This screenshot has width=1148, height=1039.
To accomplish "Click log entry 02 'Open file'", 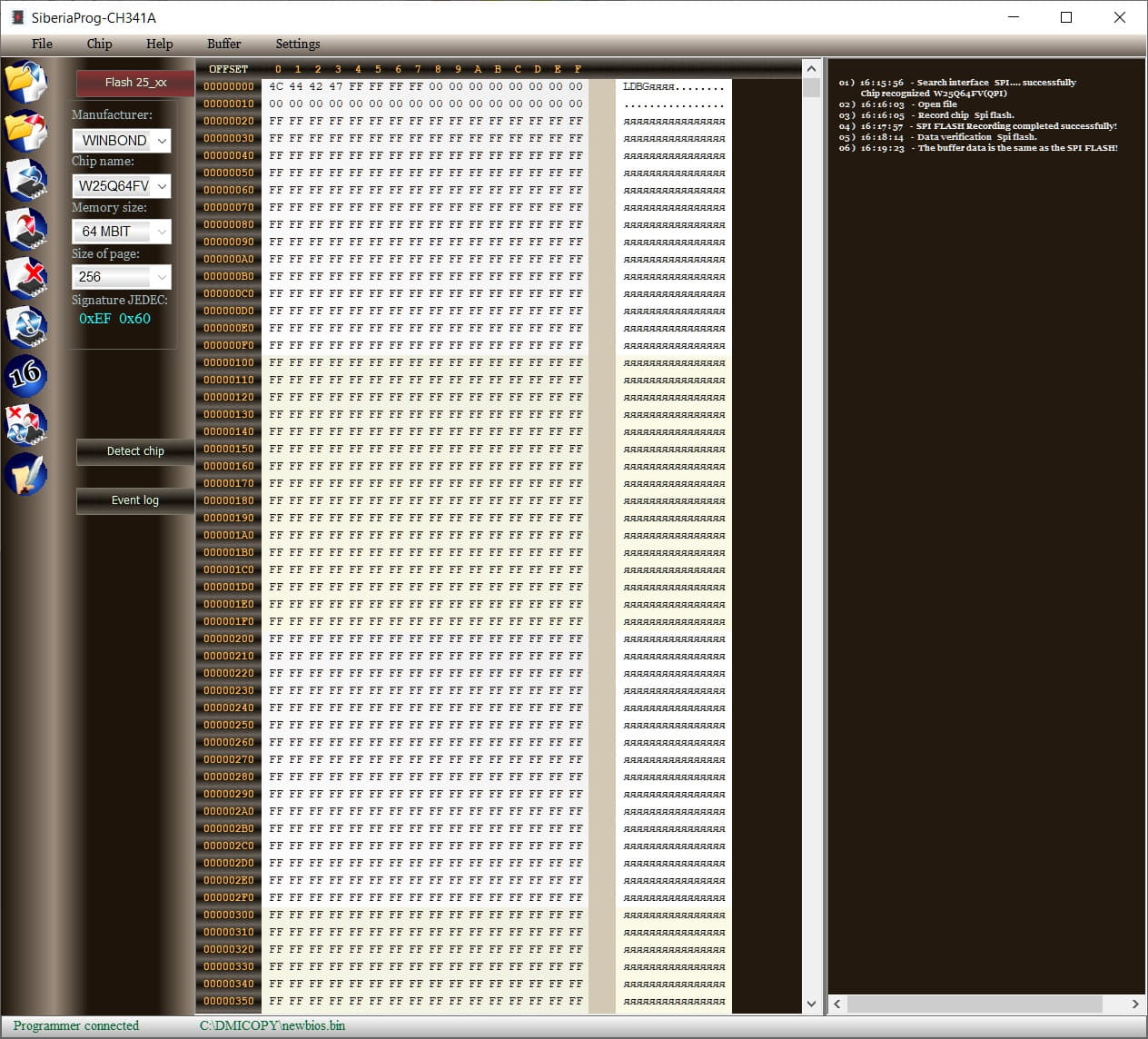I will click(937, 104).
